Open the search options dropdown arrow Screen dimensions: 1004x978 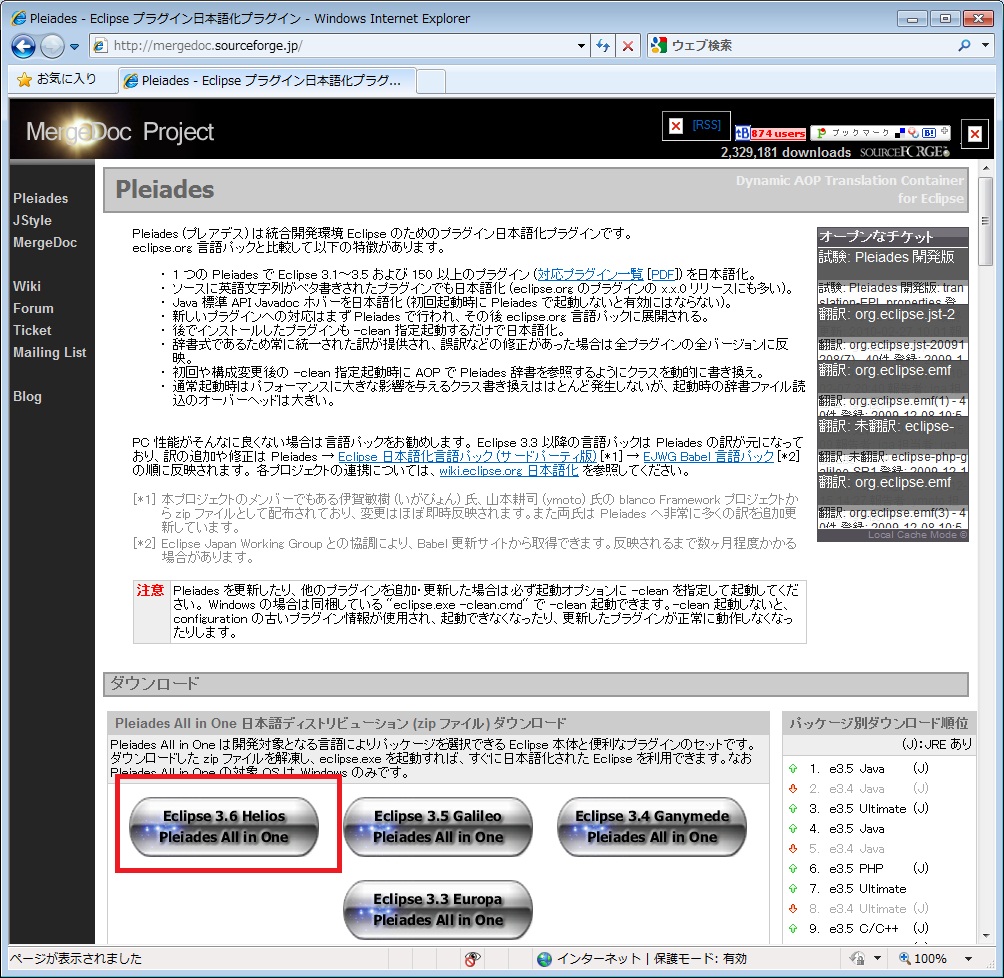(x=985, y=45)
